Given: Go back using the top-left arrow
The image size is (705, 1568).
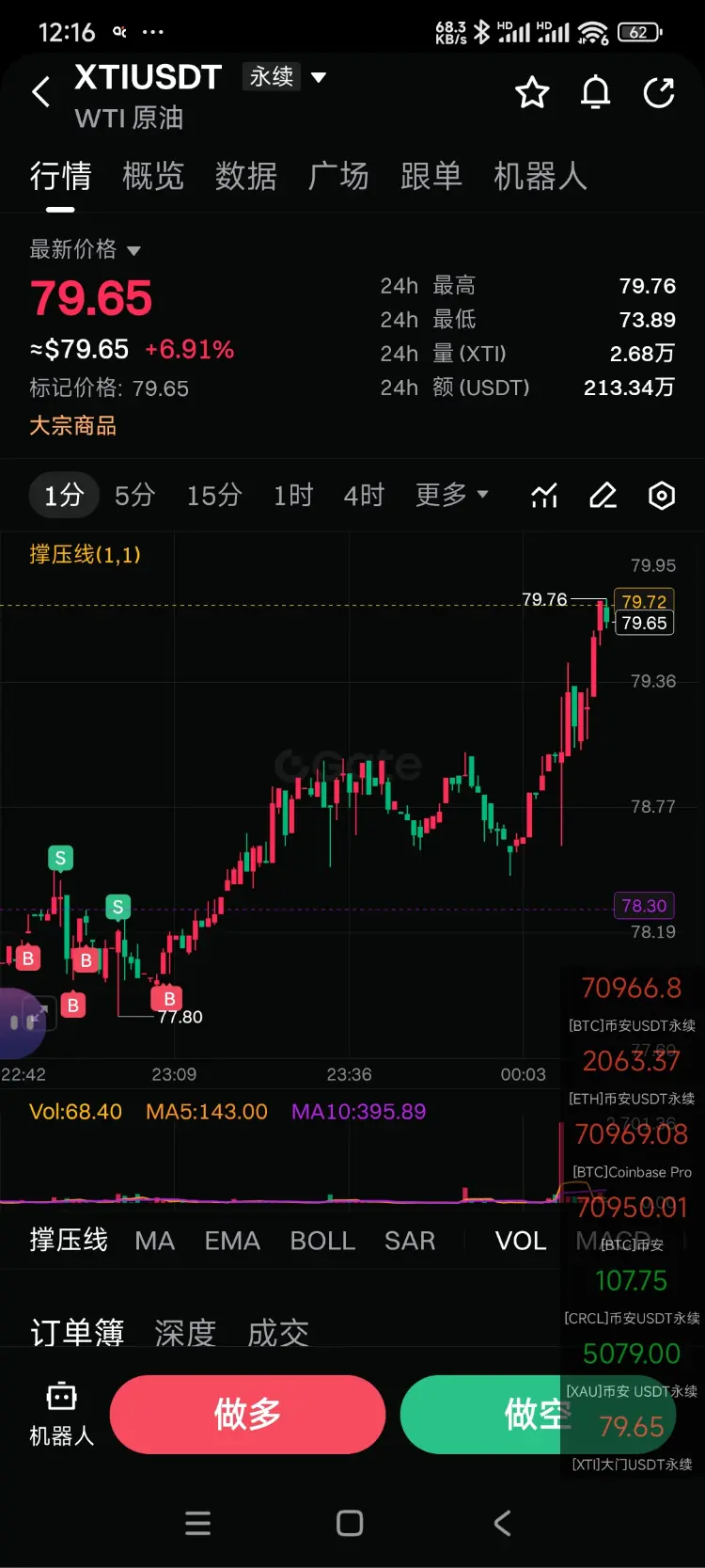Looking at the screenshot, I should tap(40, 92).
